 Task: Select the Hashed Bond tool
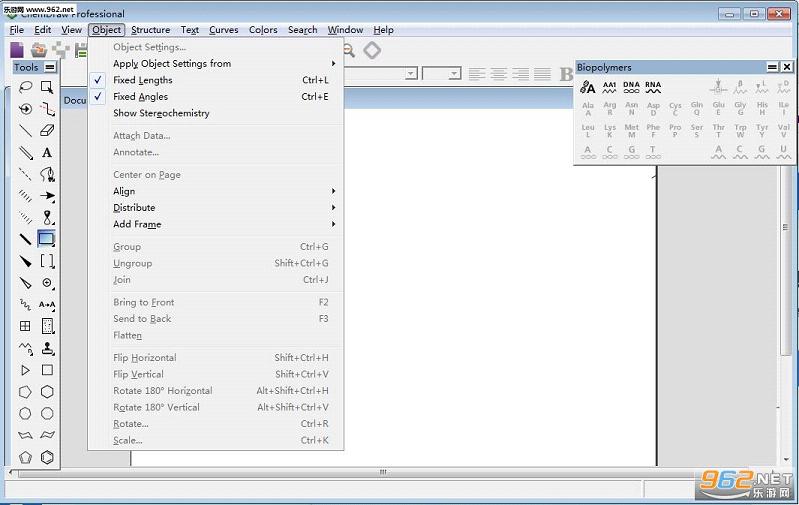[25, 196]
